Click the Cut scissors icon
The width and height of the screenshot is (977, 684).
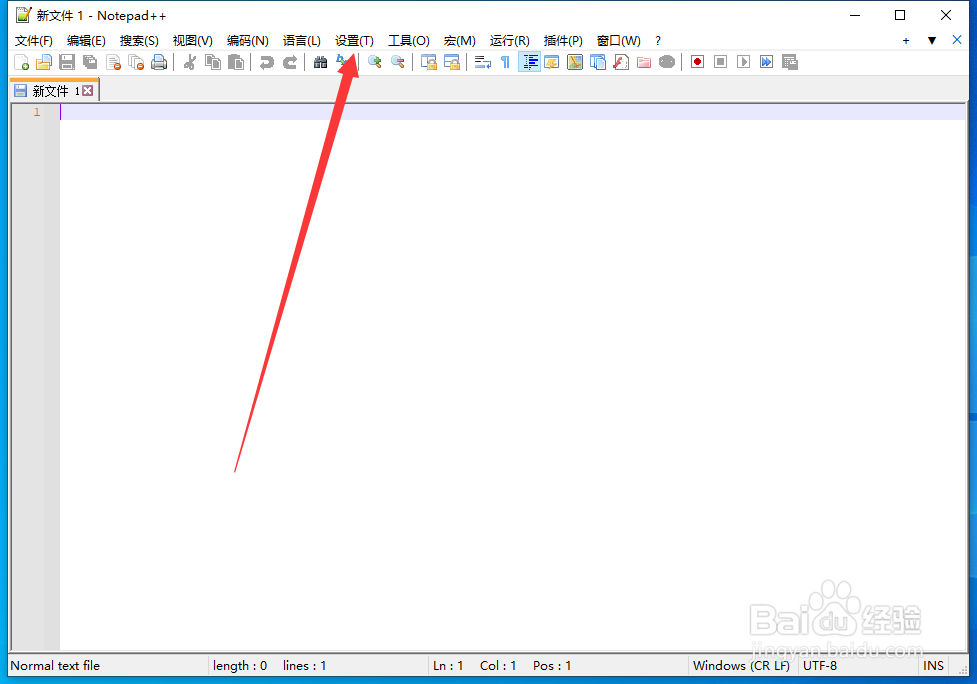[x=189, y=62]
